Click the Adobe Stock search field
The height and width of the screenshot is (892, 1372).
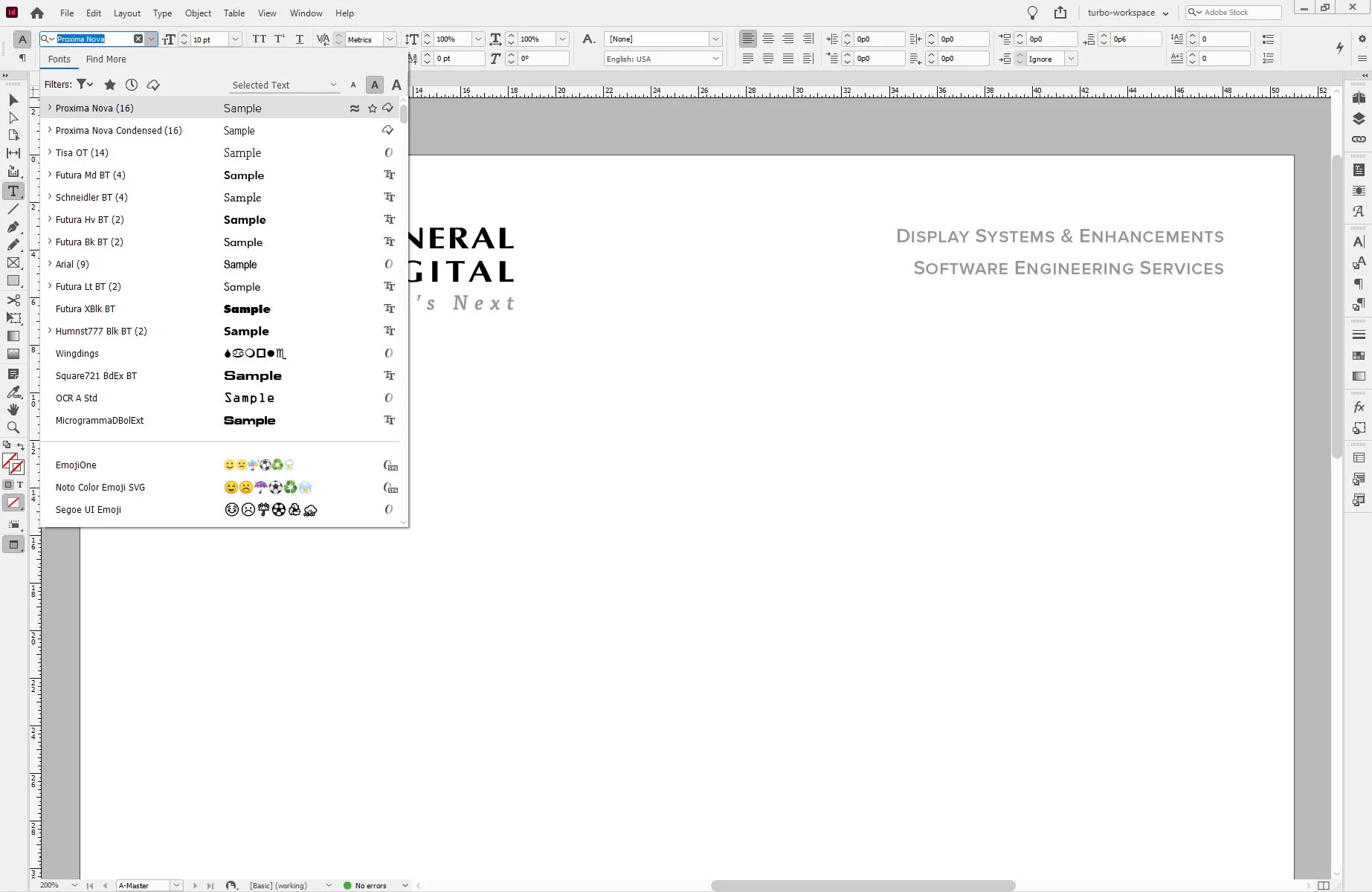pyautogui.click(x=1234, y=13)
